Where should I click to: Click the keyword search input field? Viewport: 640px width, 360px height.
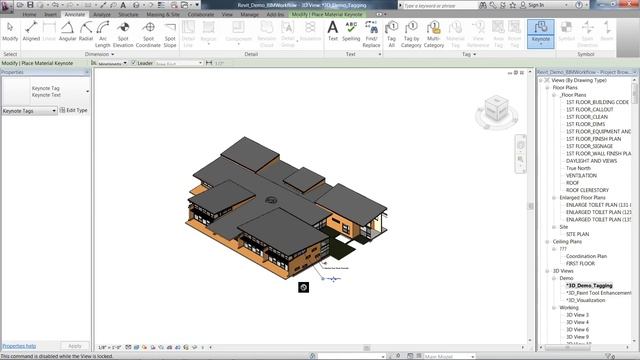pyautogui.click(x=440, y=5)
